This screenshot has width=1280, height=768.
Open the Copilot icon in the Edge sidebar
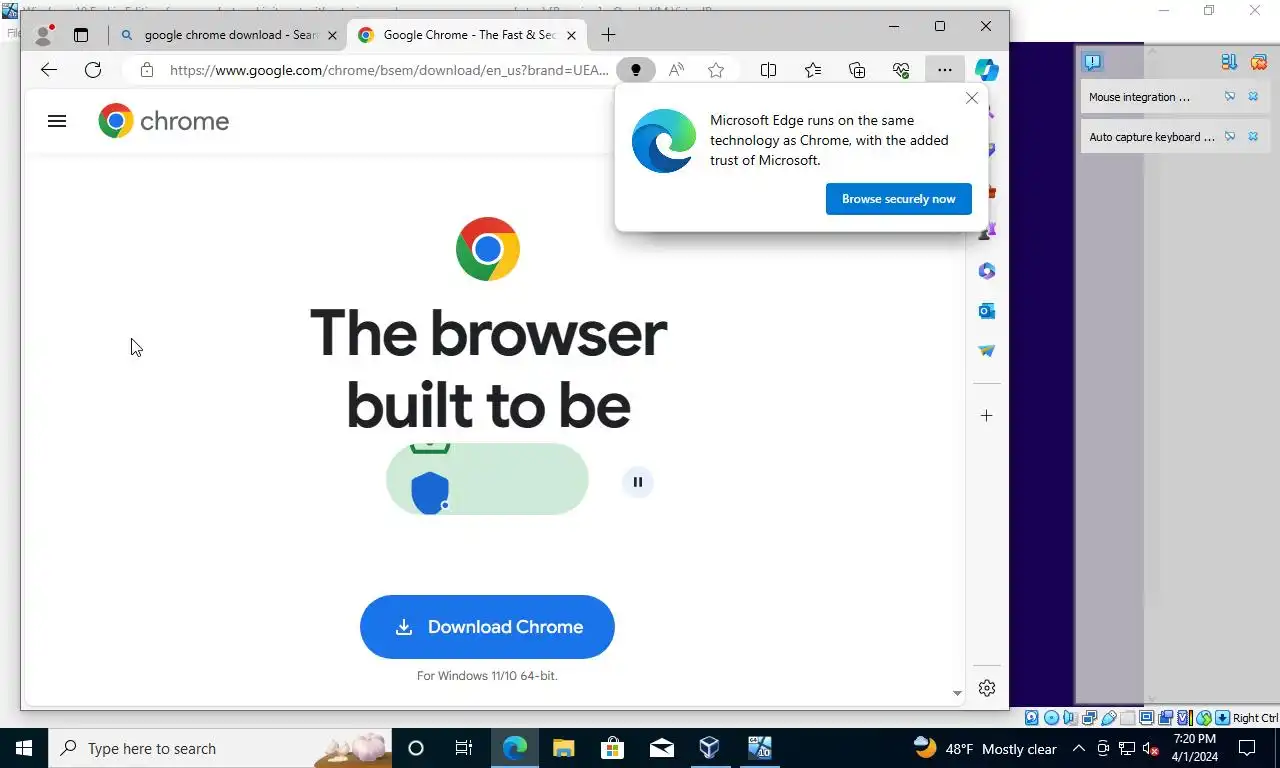coord(987,70)
